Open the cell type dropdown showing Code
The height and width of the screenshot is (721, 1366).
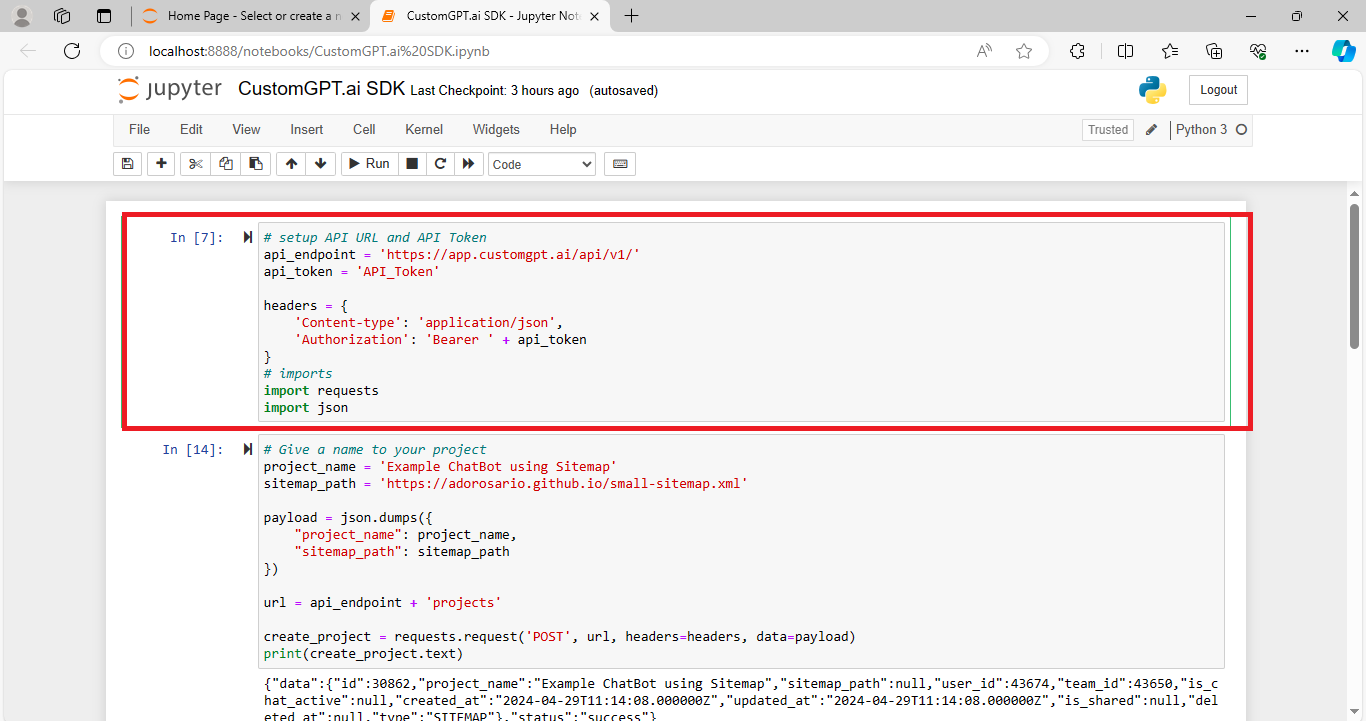point(541,163)
